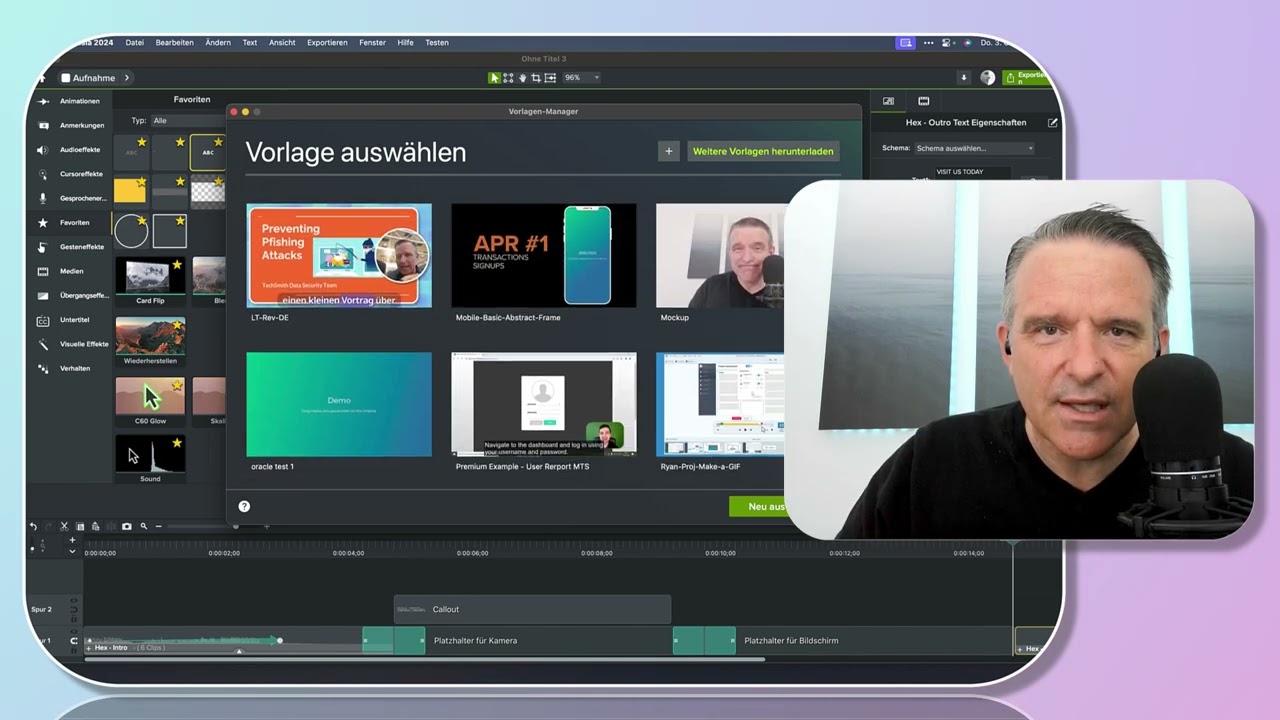Click the paste icon in timeline toolbar
This screenshot has width=1280, height=720.
tap(95, 526)
